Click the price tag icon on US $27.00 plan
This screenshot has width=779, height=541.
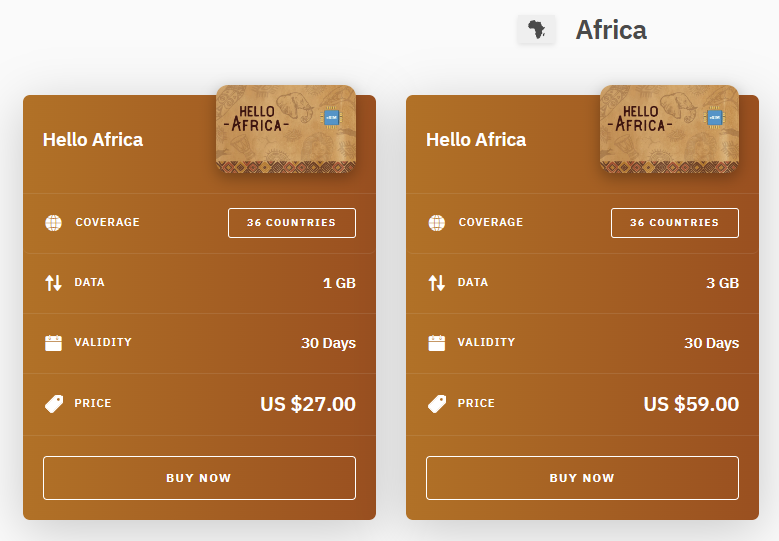click(54, 404)
